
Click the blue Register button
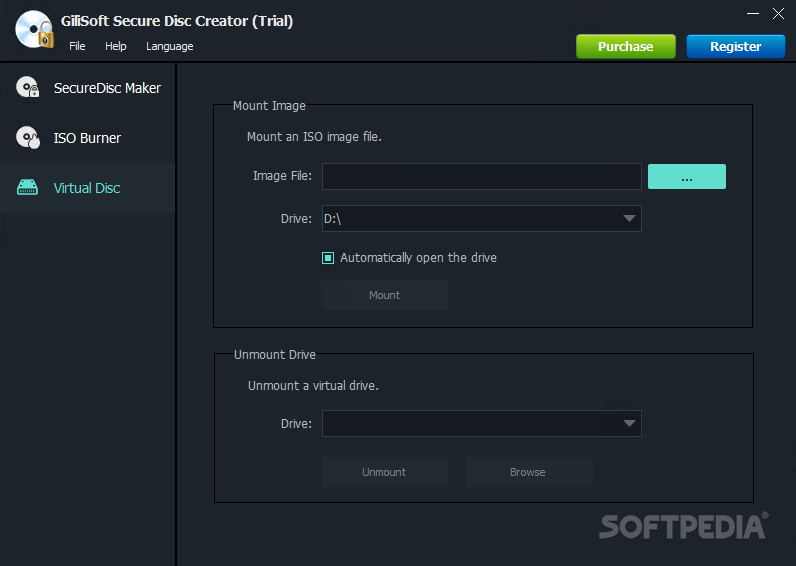[736, 46]
